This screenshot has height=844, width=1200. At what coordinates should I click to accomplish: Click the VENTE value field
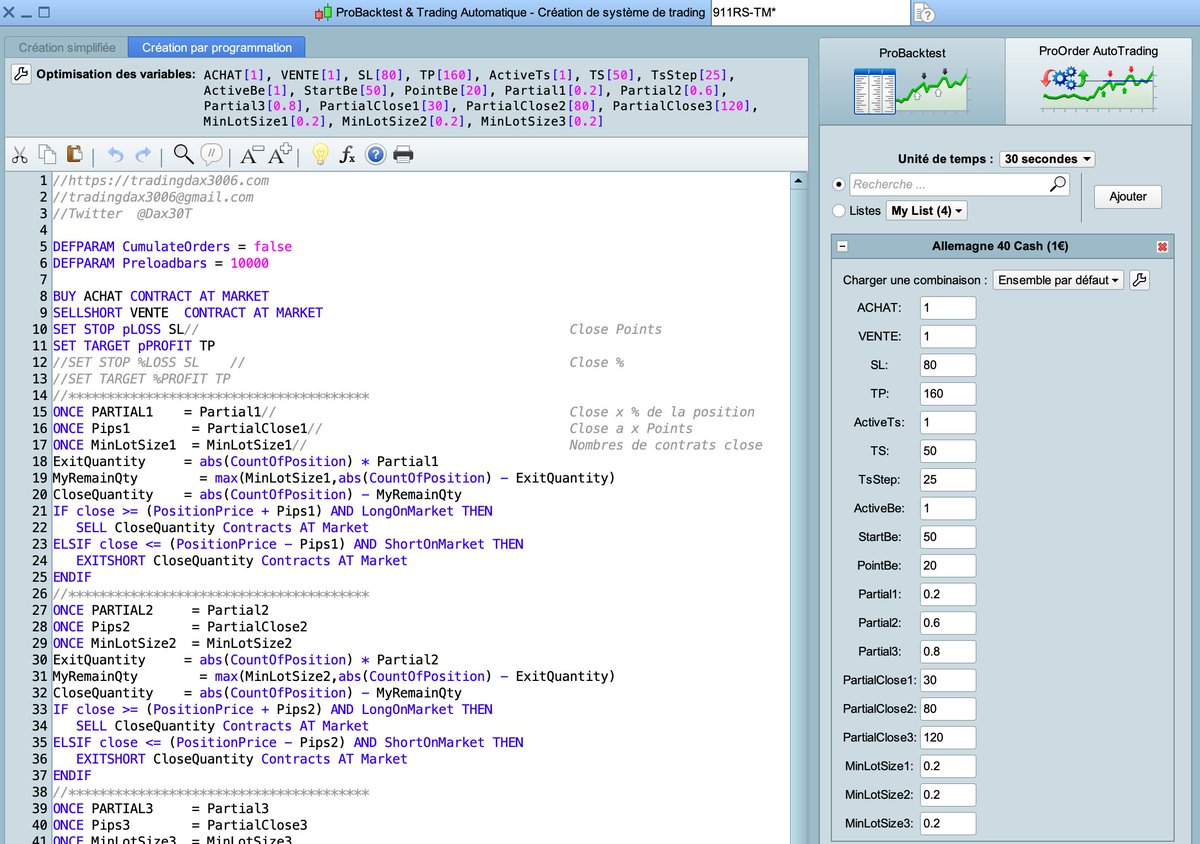coord(947,336)
